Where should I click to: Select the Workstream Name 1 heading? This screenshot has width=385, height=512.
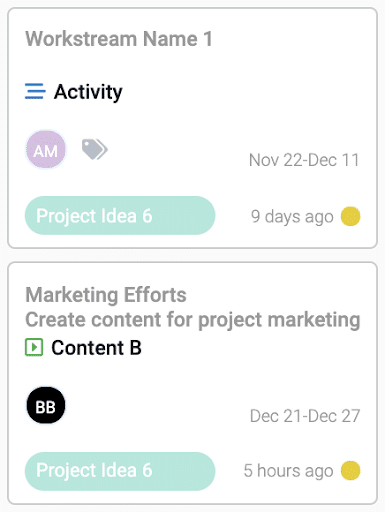(x=119, y=39)
